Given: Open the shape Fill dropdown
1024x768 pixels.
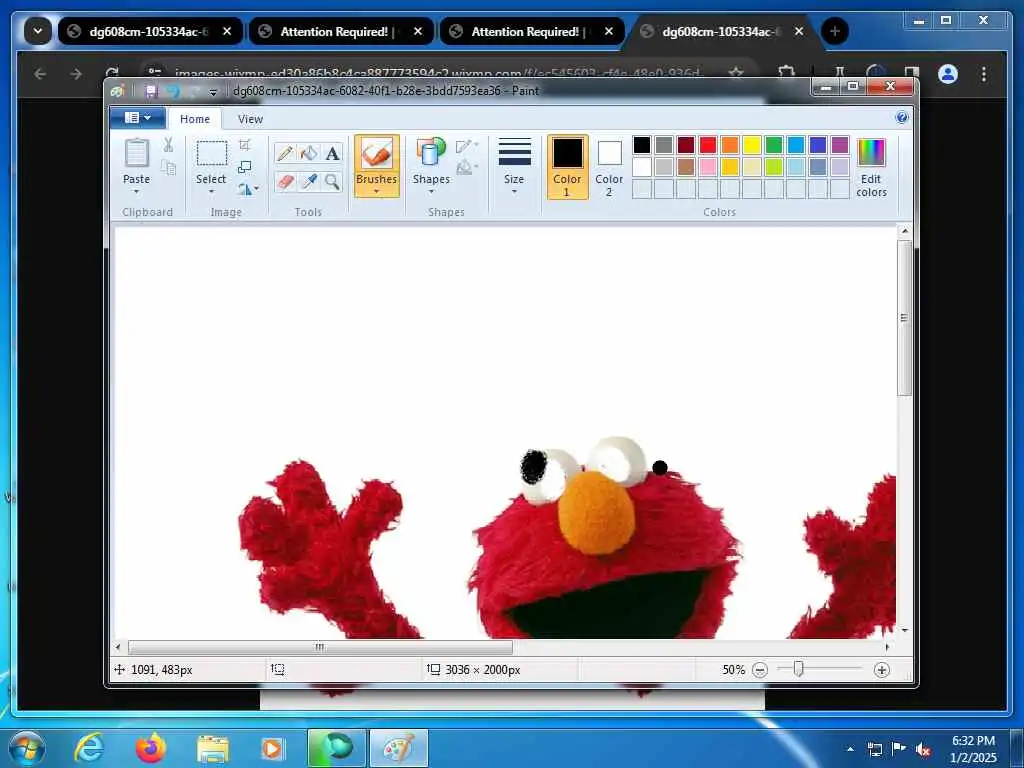Looking at the screenshot, I should (x=467, y=168).
